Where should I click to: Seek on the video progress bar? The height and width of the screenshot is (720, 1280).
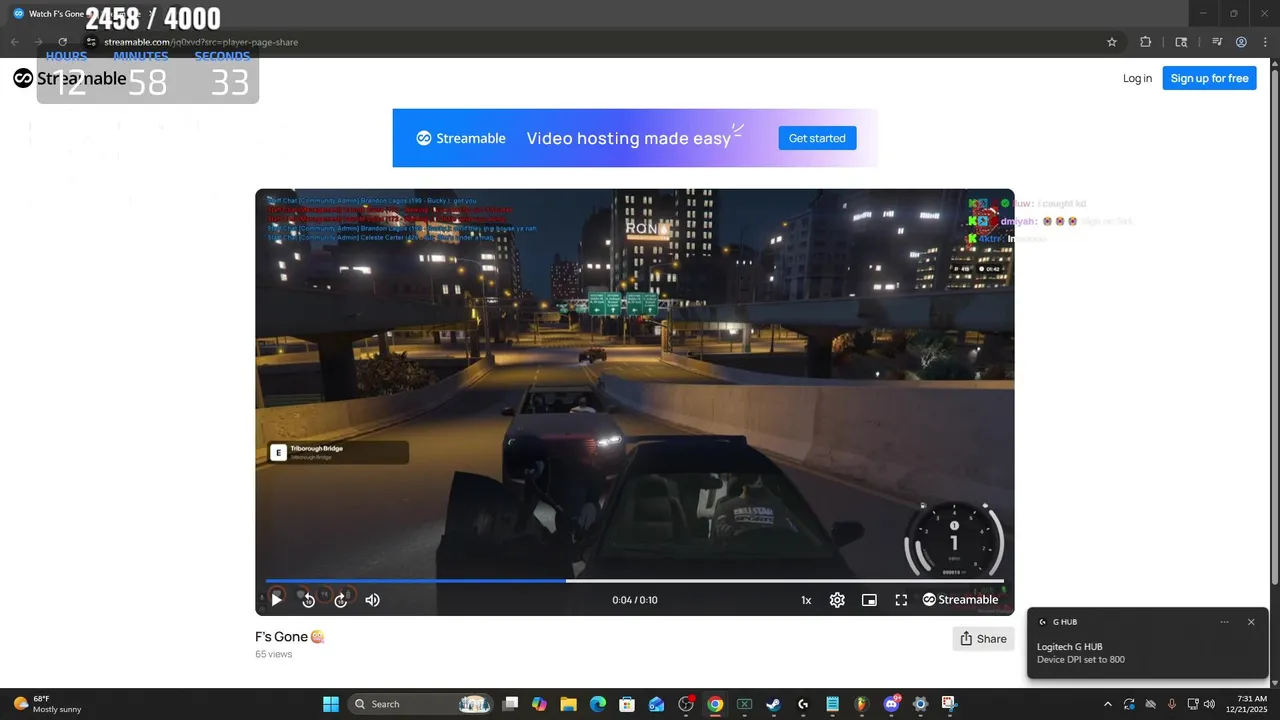point(635,580)
